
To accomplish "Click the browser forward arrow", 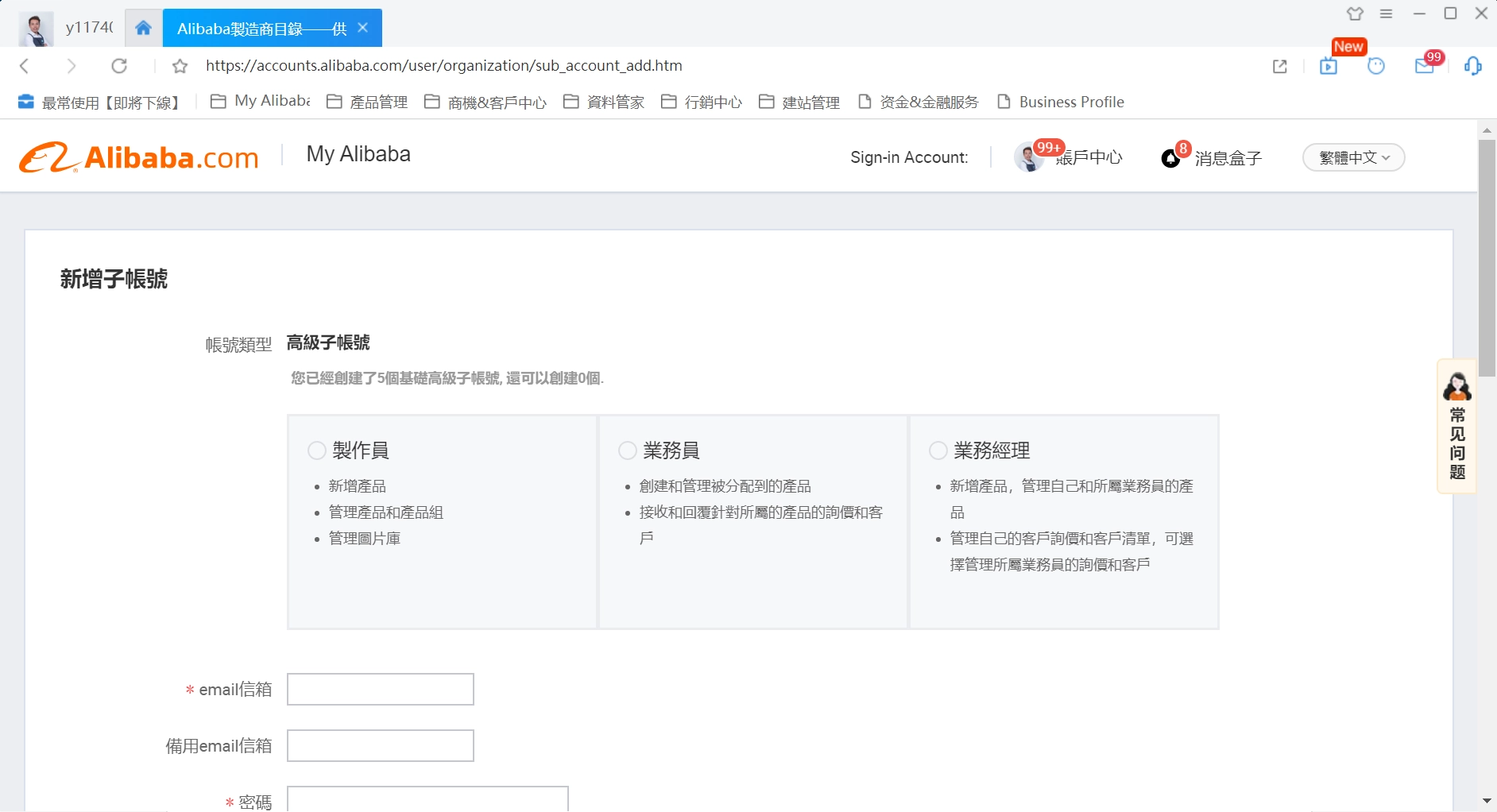I will tap(72, 66).
